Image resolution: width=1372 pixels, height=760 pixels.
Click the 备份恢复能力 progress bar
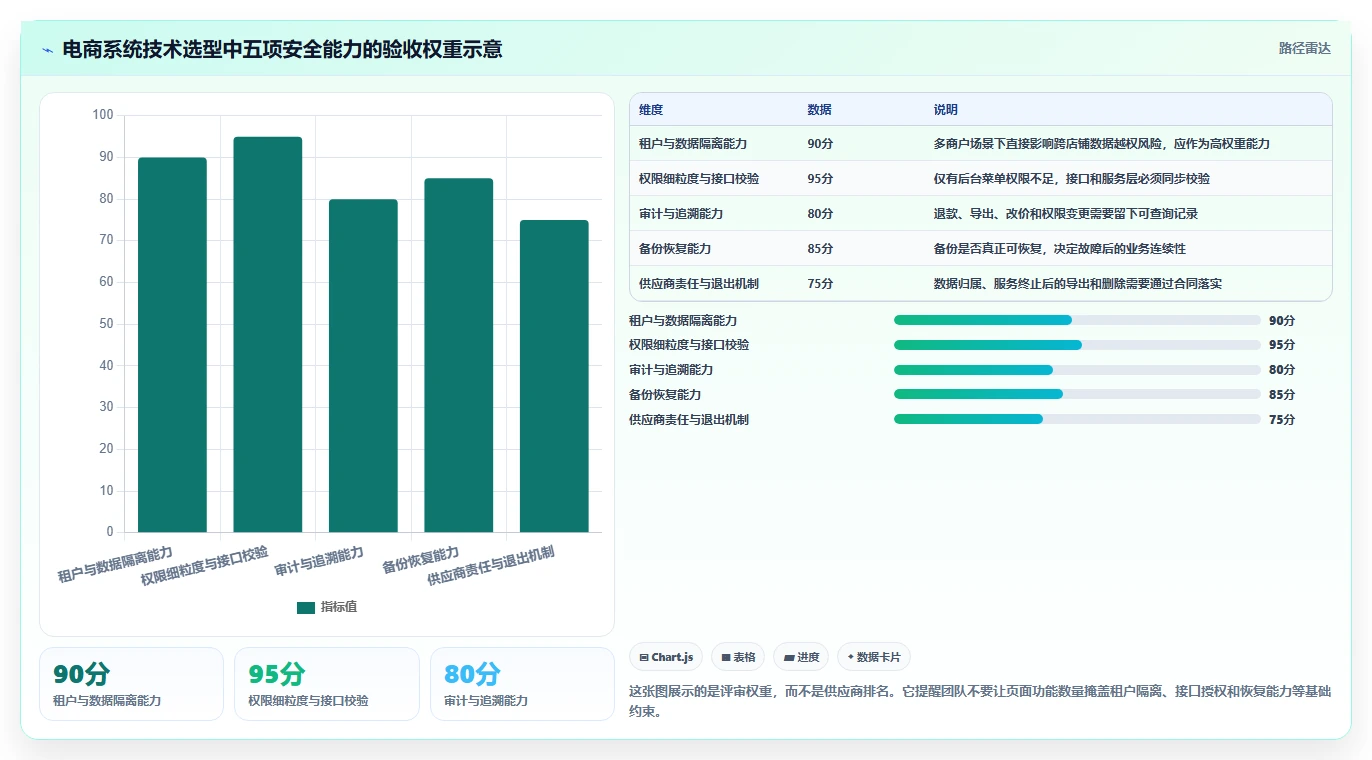[1077, 394]
